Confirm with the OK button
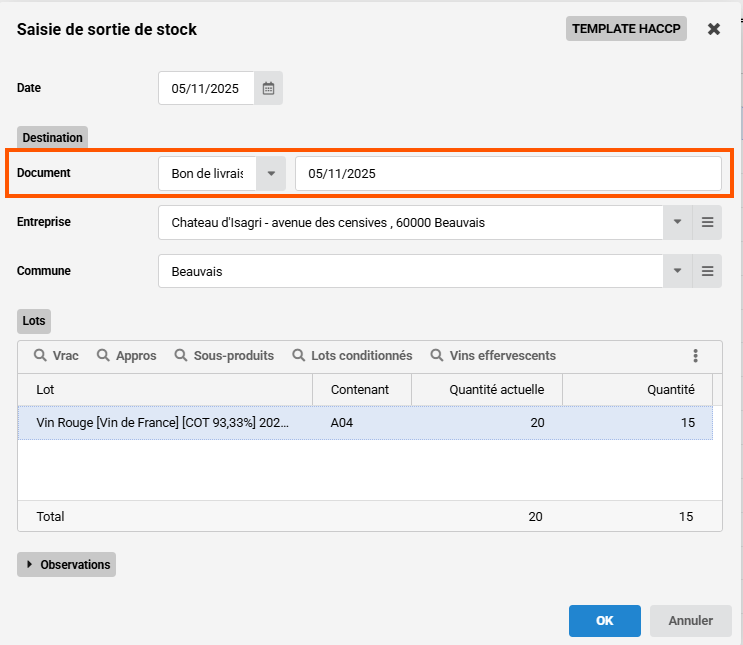 click(x=605, y=620)
